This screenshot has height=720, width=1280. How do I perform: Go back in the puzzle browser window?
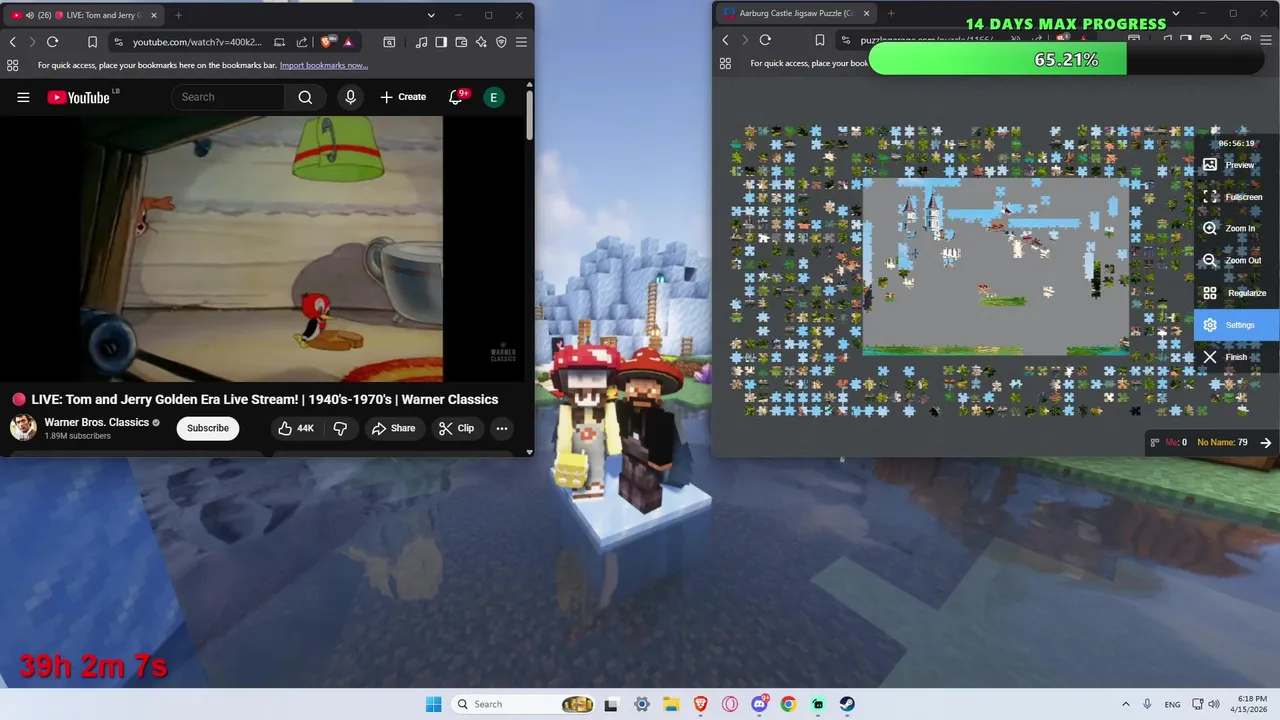pos(726,40)
